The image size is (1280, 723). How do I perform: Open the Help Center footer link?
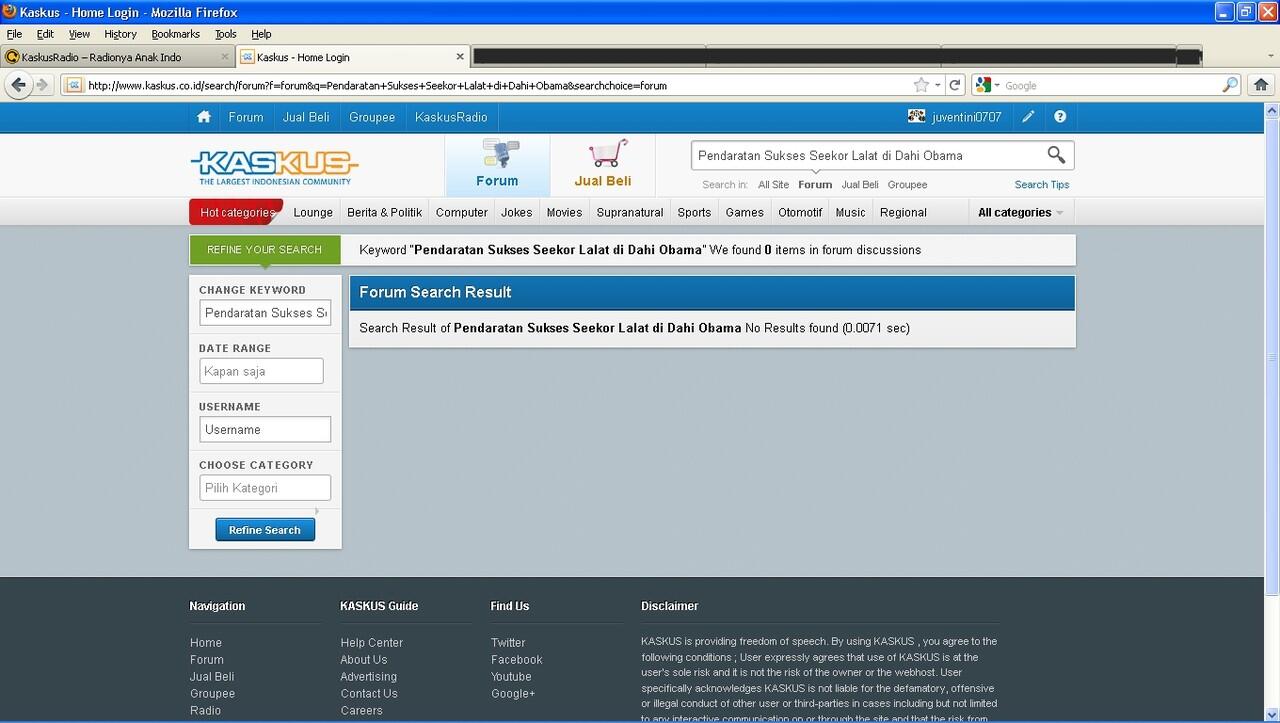point(372,643)
